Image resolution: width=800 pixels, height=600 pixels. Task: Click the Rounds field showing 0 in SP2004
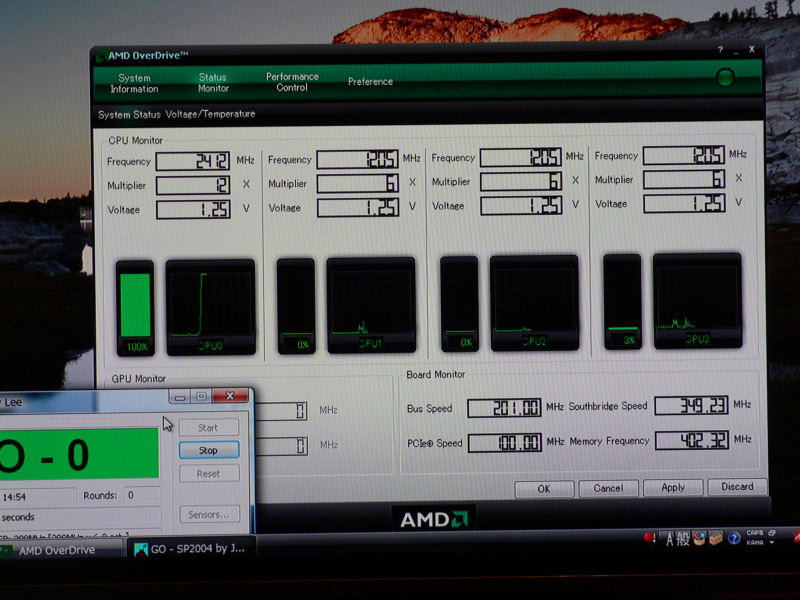(x=142, y=495)
